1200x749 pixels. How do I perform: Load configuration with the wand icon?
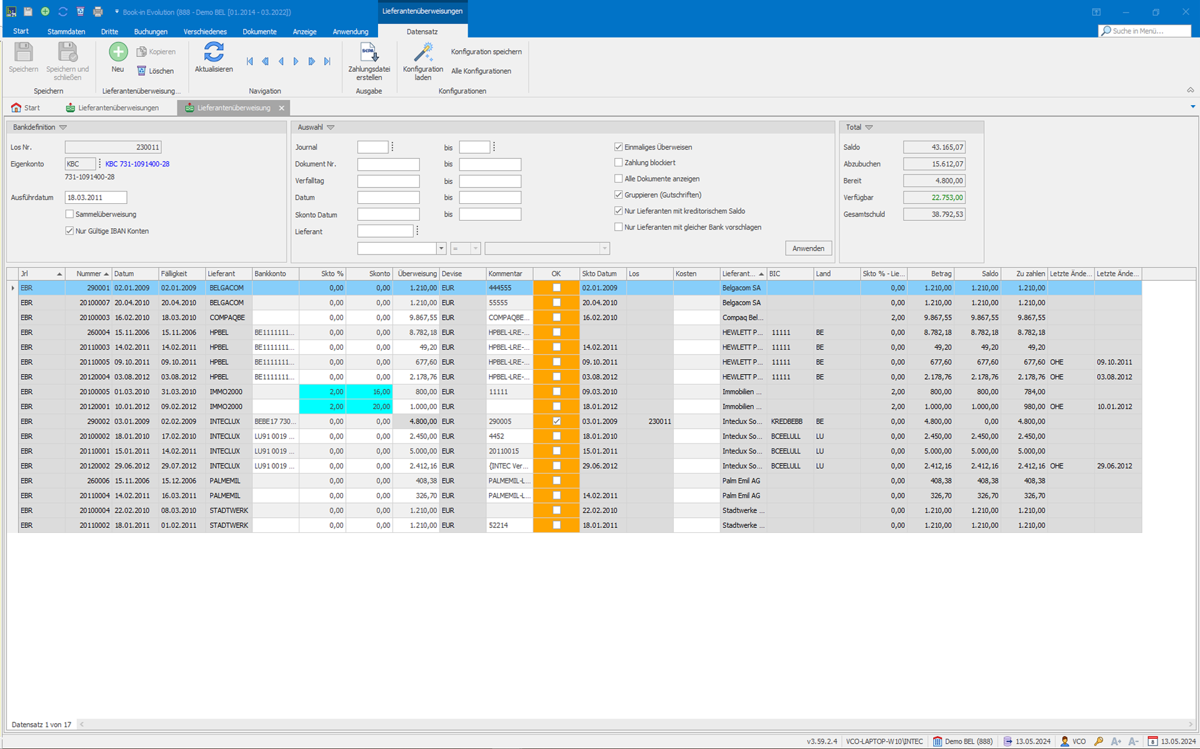(x=423, y=52)
